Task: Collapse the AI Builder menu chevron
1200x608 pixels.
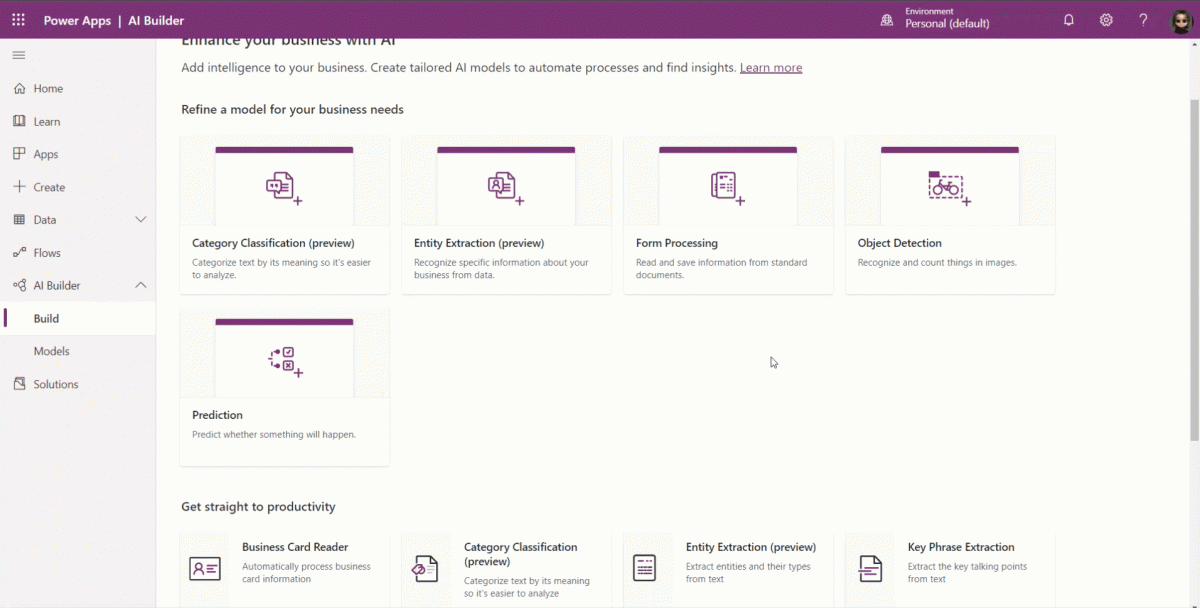Action: point(141,285)
